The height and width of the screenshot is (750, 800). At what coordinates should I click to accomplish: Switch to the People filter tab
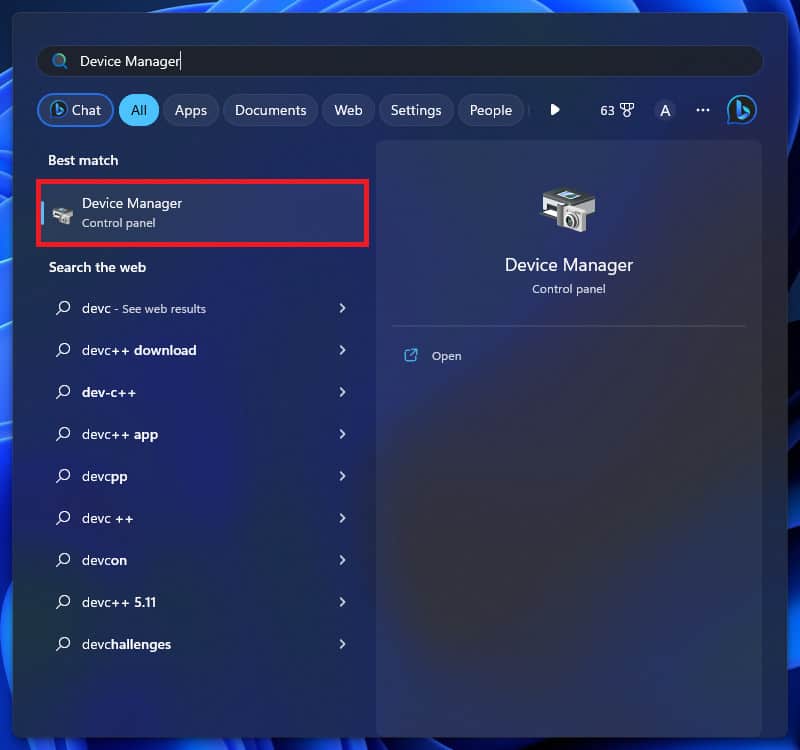coord(491,110)
